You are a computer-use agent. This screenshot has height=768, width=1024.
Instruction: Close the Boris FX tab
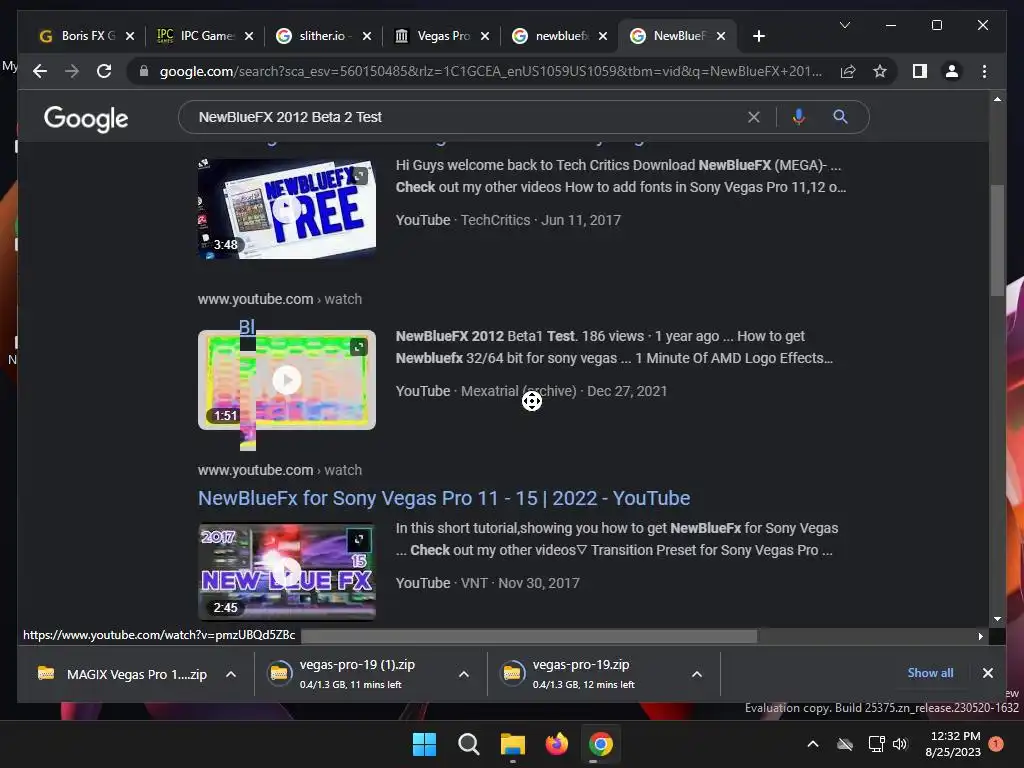pos(130,36)
